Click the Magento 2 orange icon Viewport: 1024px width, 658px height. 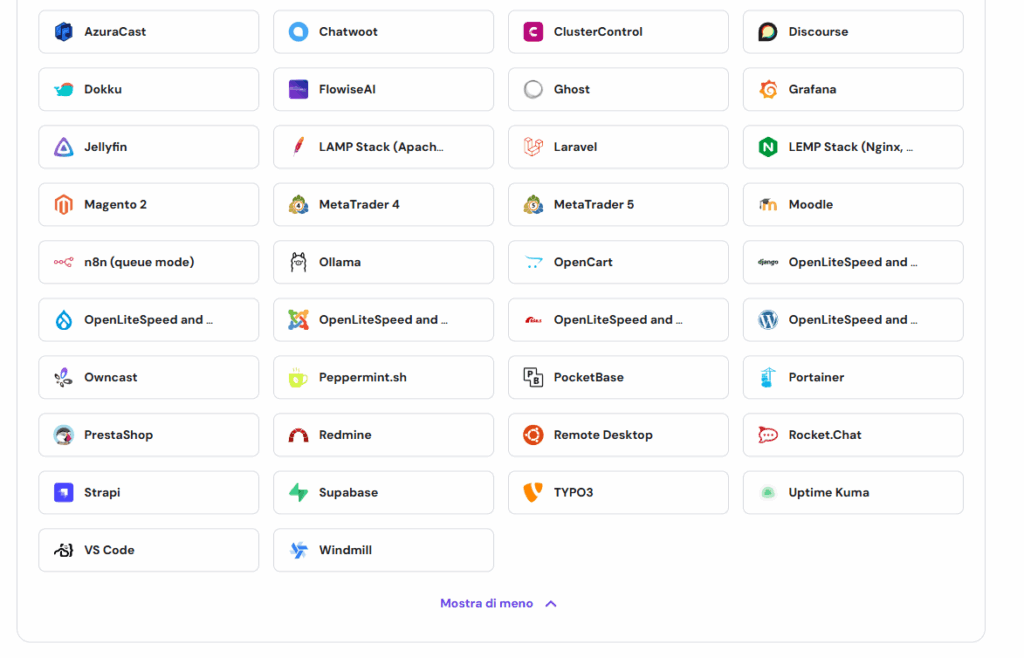[63, 204]
